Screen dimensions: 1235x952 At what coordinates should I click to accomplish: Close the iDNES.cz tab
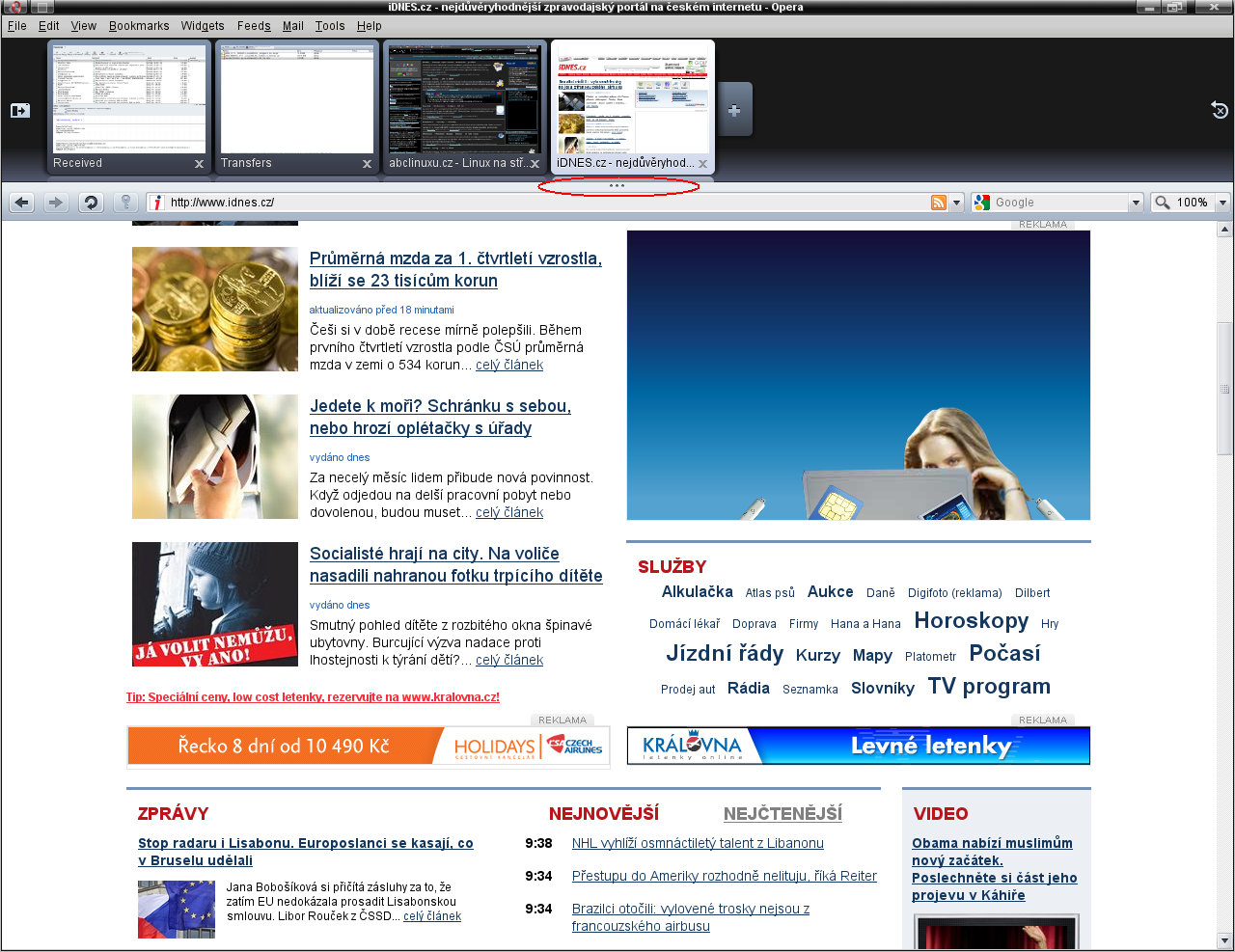click(x=702, y=164)
